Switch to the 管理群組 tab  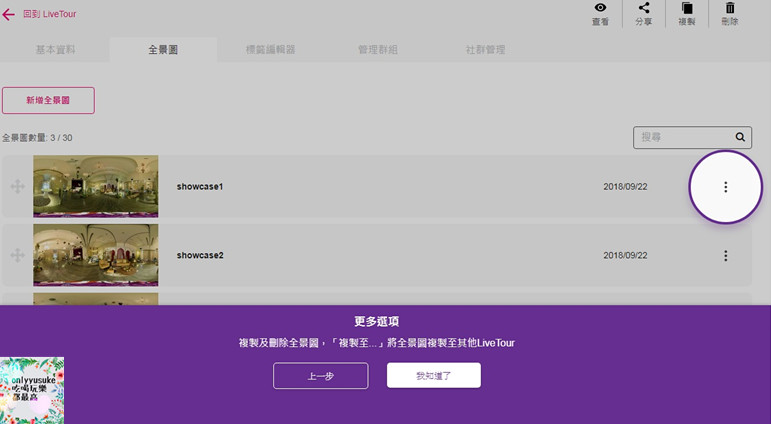378,50
